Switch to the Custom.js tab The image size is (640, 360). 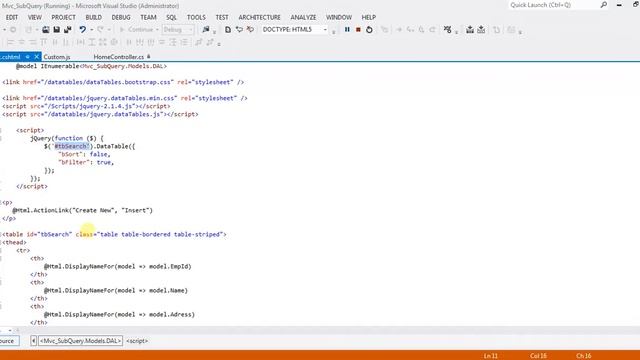click(x=57, y=57)
